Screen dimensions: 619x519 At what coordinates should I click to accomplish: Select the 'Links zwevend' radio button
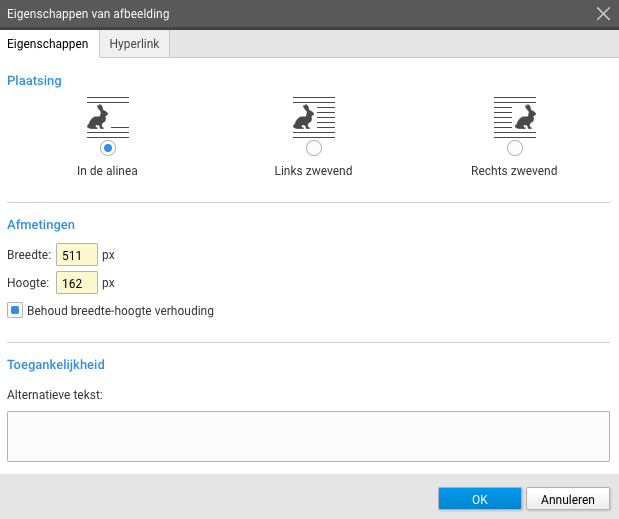coord(314,148)
